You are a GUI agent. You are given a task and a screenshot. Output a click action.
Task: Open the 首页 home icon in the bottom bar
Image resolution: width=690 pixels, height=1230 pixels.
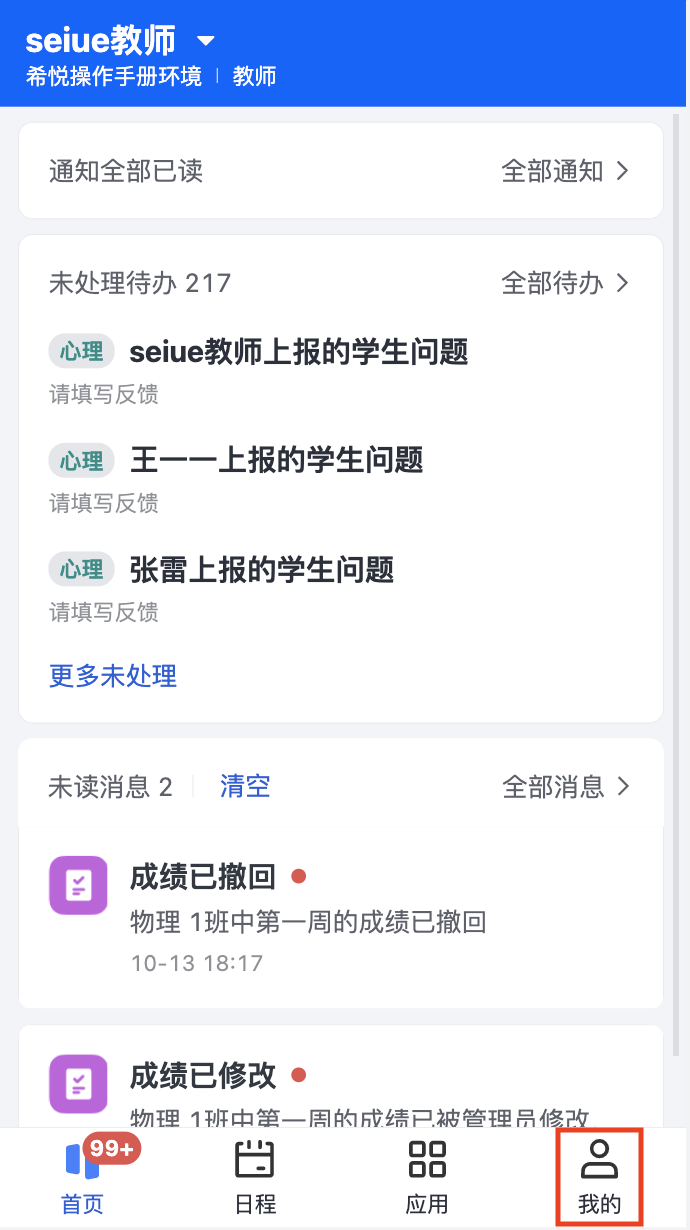[x=83, y=1178]
